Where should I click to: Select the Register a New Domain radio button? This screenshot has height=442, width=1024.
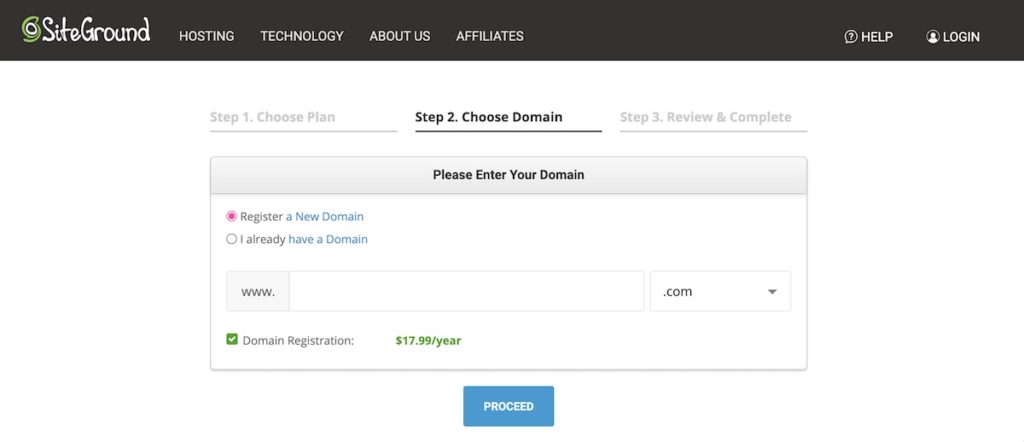pyautogui.click(x=231, y=216)
